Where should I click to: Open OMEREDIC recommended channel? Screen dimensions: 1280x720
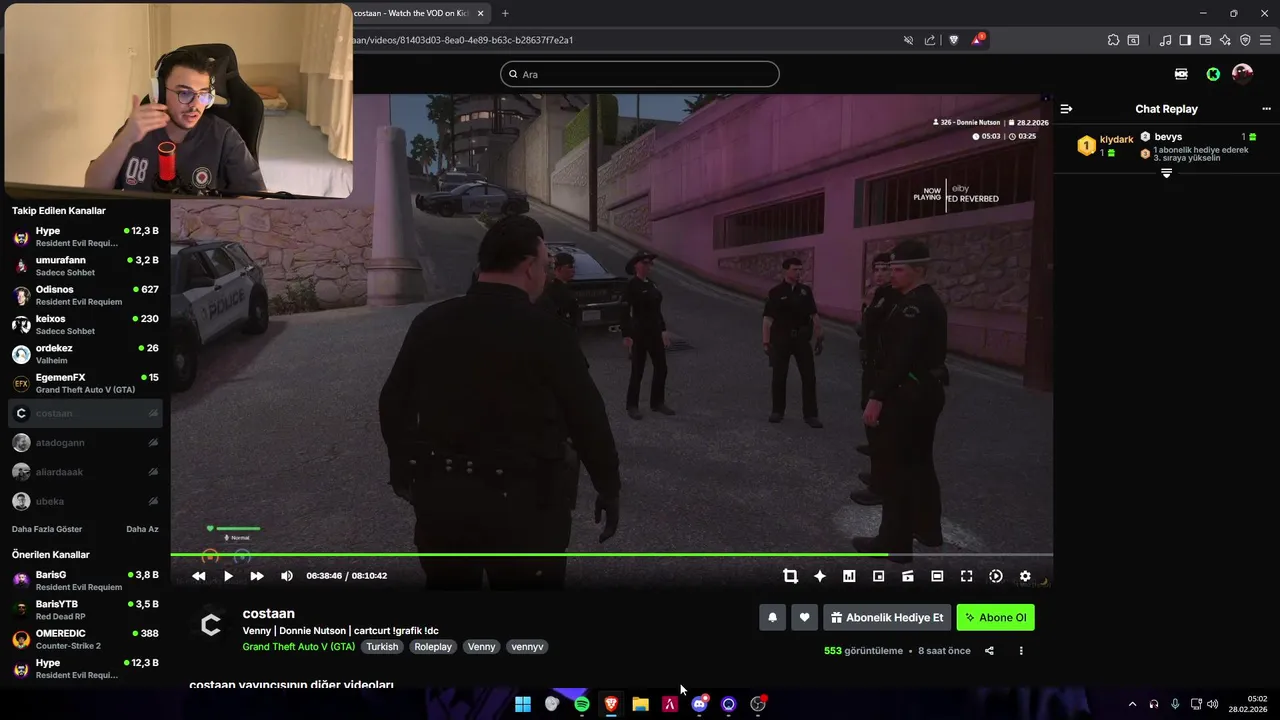tap(85, 639)
